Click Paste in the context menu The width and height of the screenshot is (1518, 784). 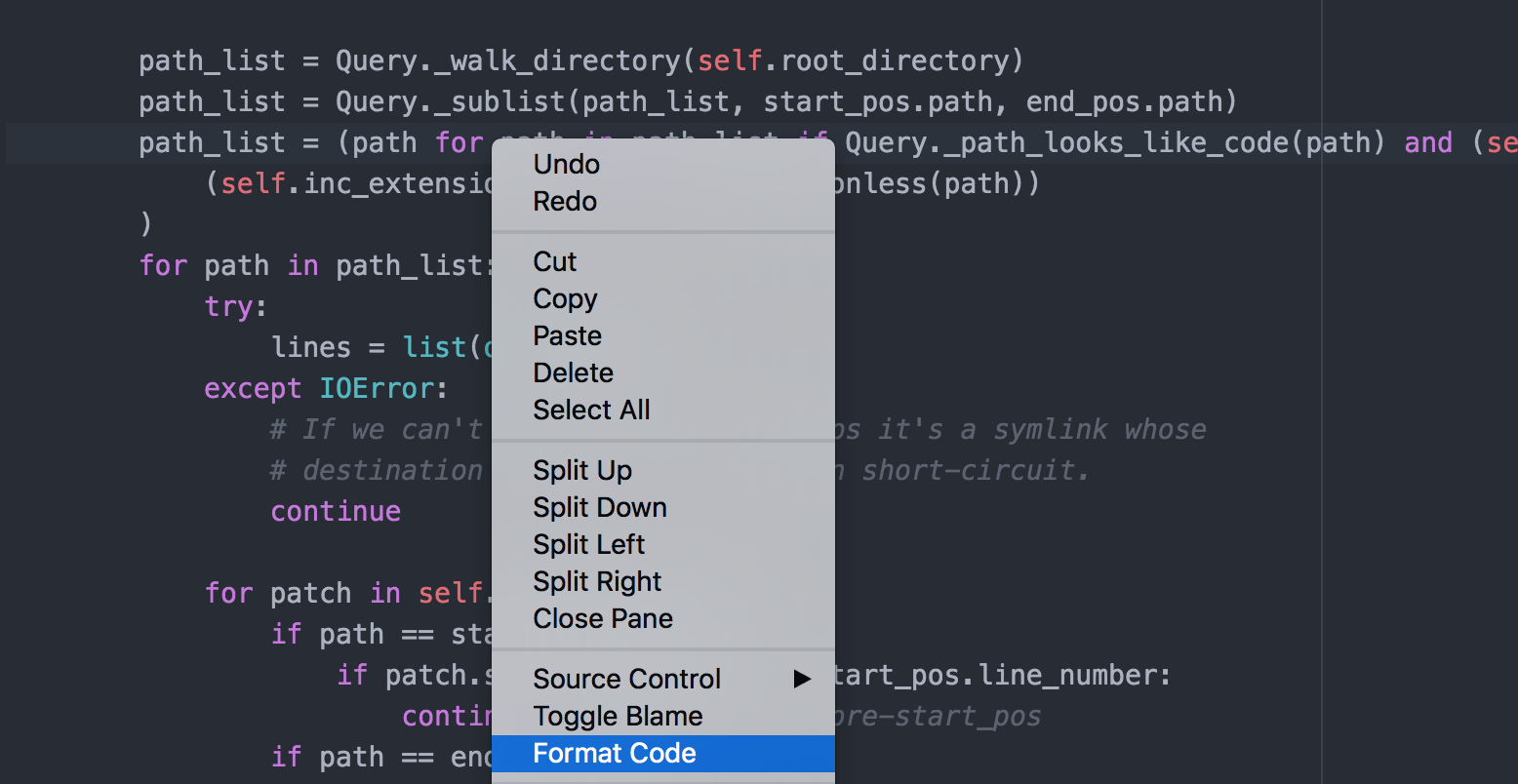click(663, 335)
